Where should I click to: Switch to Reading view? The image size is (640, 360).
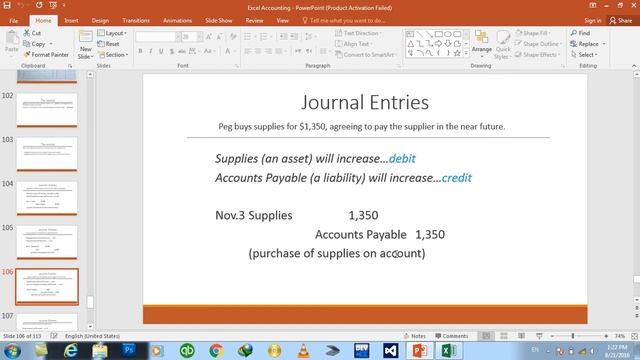click(x=522, y=336)
